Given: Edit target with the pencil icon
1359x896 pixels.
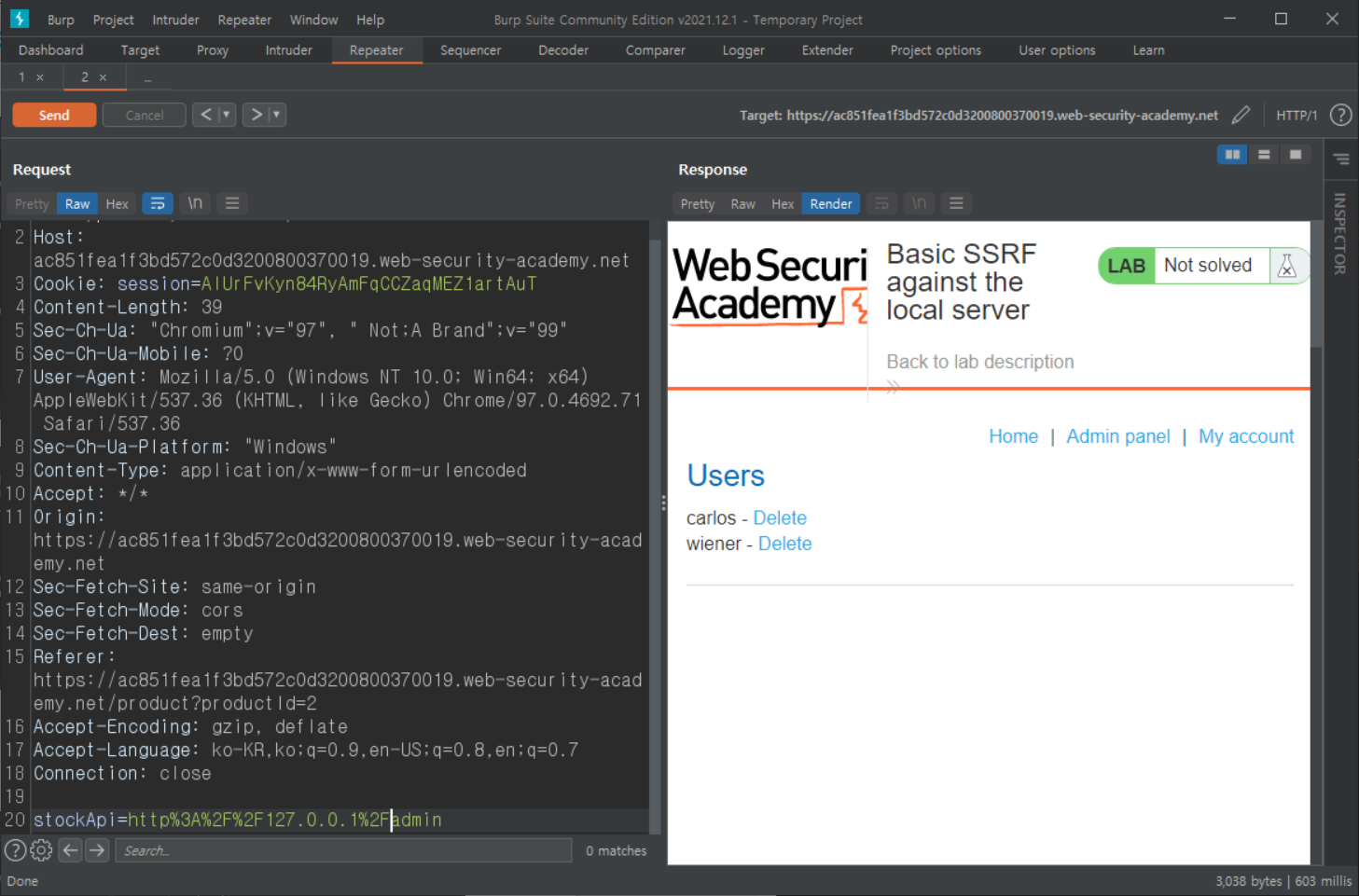Looking at the screenshot, I should (1241, 115).
